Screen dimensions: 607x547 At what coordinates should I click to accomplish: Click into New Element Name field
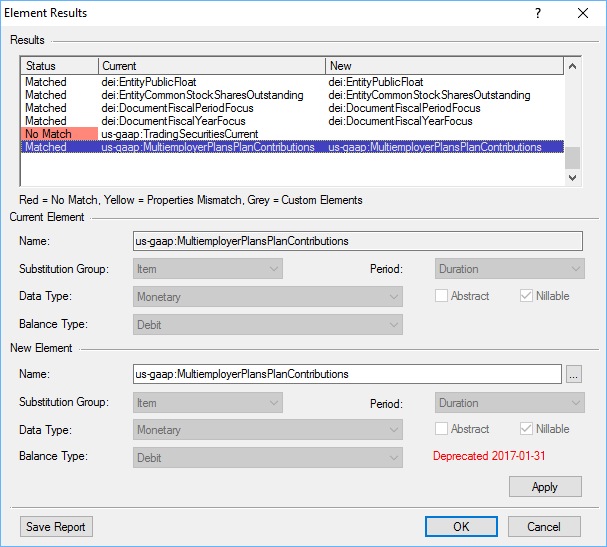(x=346, y=374)
